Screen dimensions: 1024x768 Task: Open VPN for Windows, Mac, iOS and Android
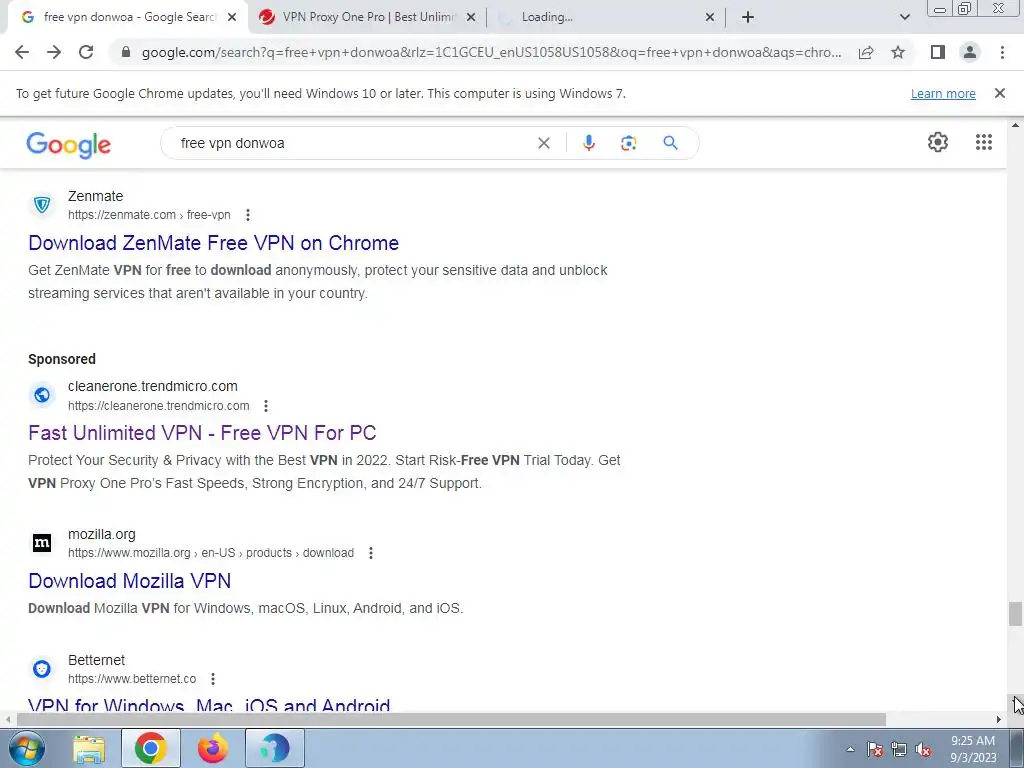click(x=209, y=704)
